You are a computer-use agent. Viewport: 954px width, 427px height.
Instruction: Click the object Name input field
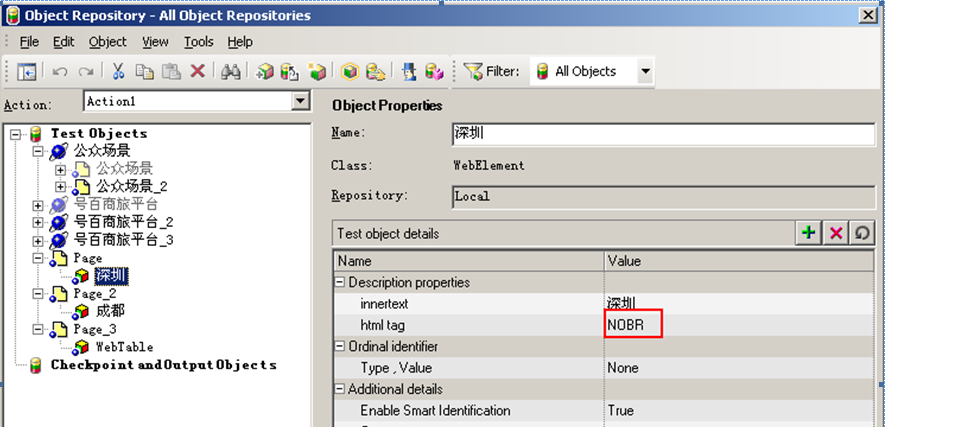point(663,134)
